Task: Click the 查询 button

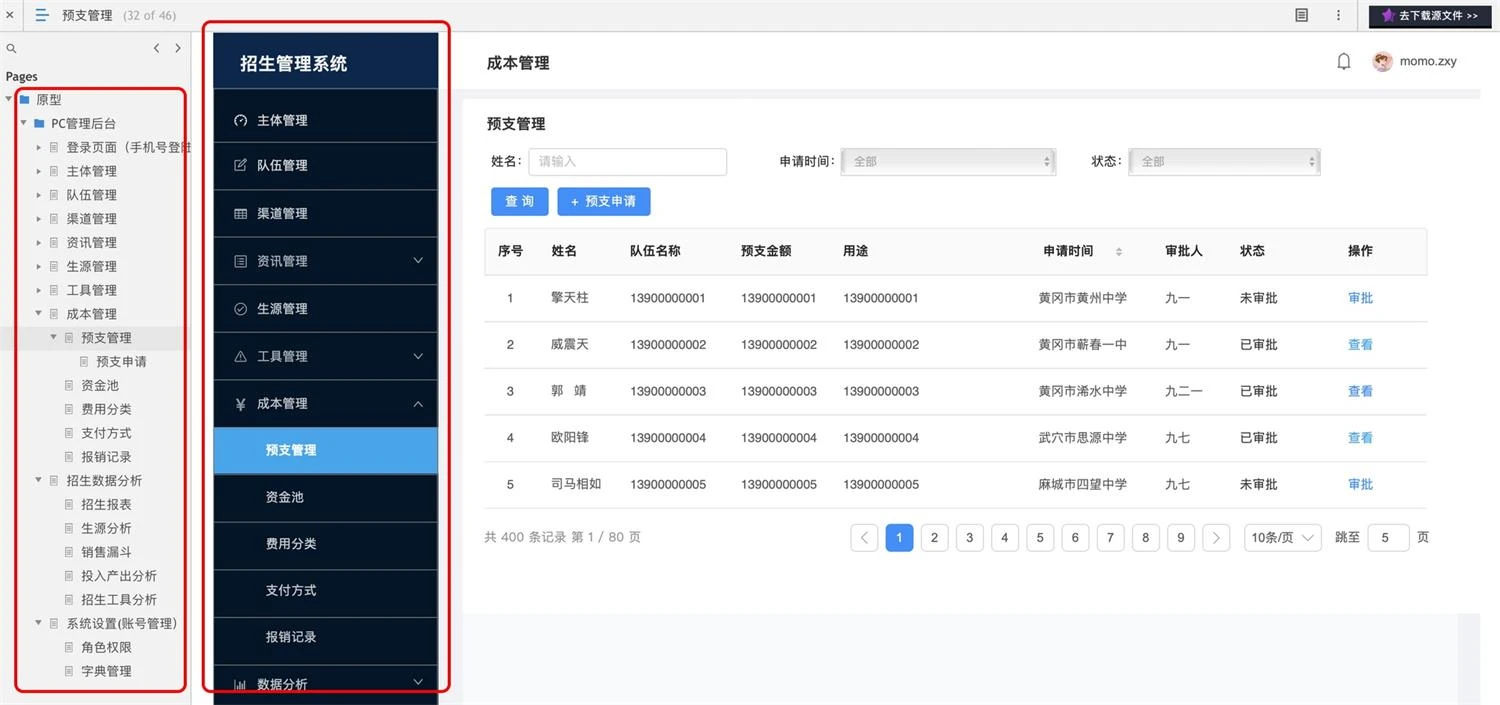Action: tap(519, 201)
